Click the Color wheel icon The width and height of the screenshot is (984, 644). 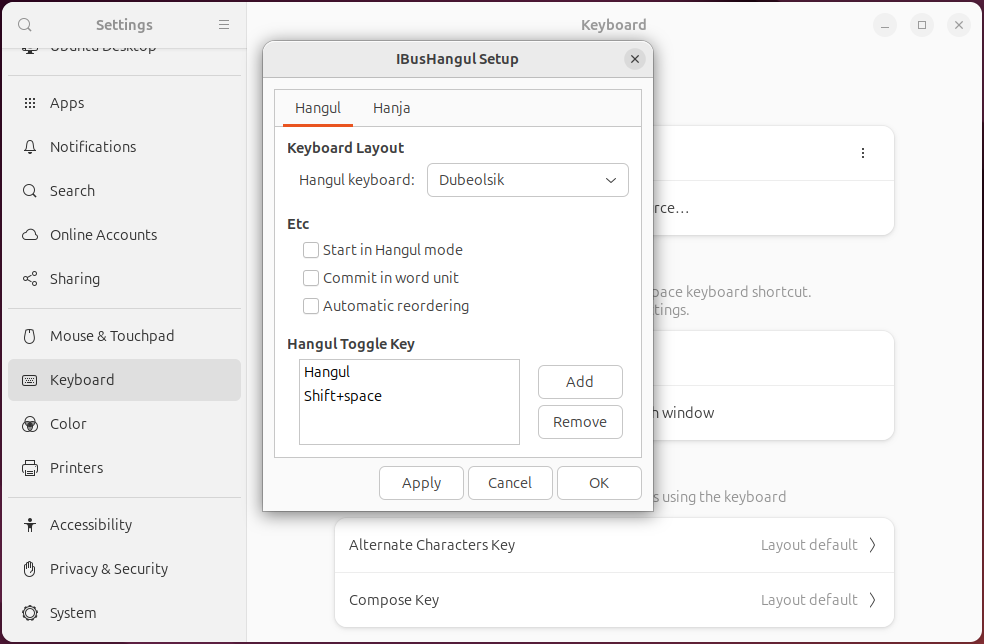click(29, 424)
